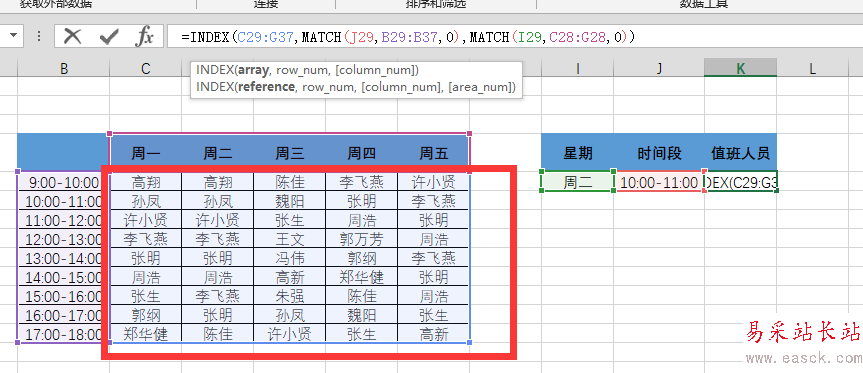The height and width of the screenshot is (373, 863).
Task: Click the cell being edited under 值班人员
Action: pyautogui.click(x=741, y=182)
